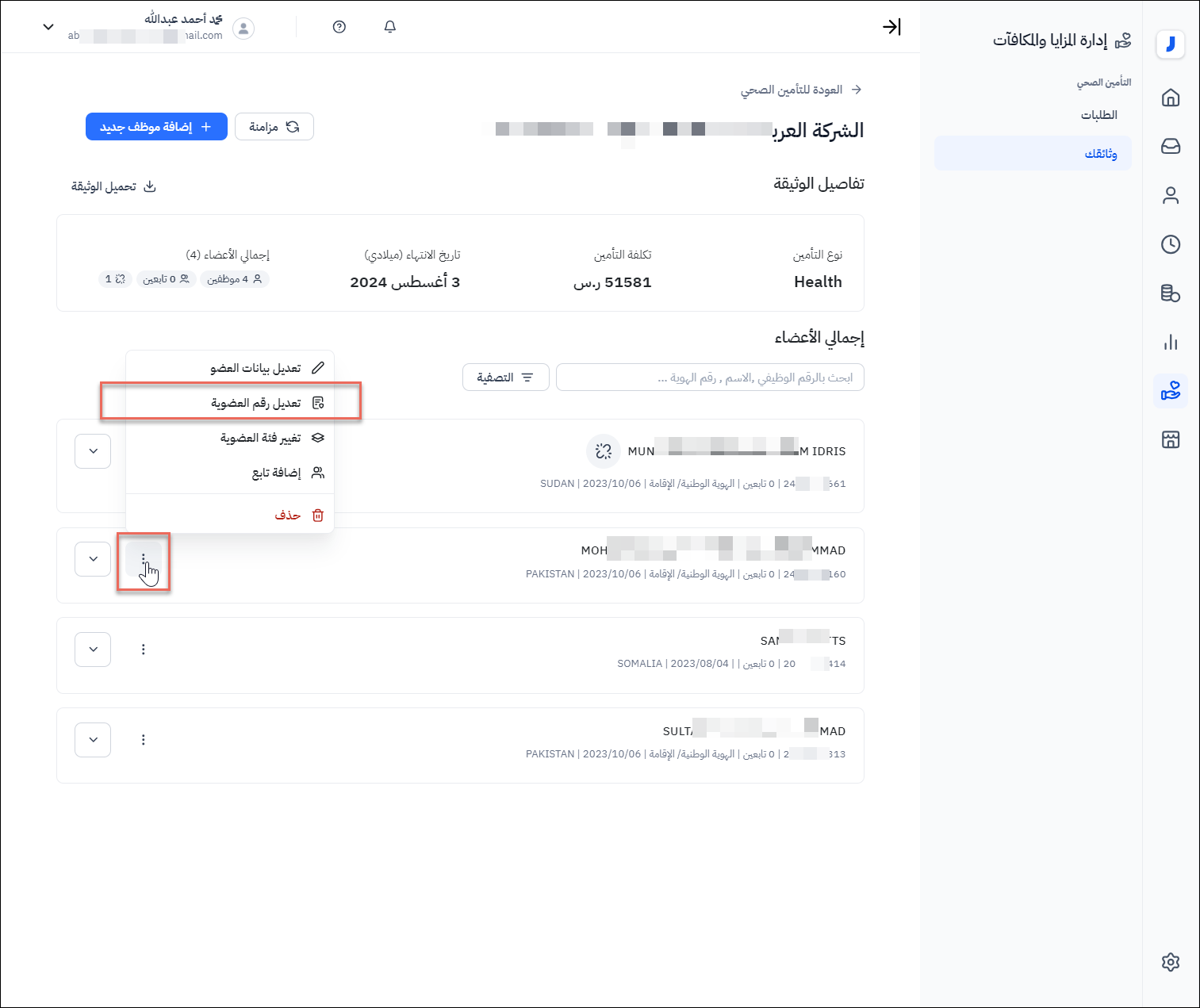The image size is (1200, 1008).
Task: Open the employees person icon in sidebar
Action: tap(1170, 195)
